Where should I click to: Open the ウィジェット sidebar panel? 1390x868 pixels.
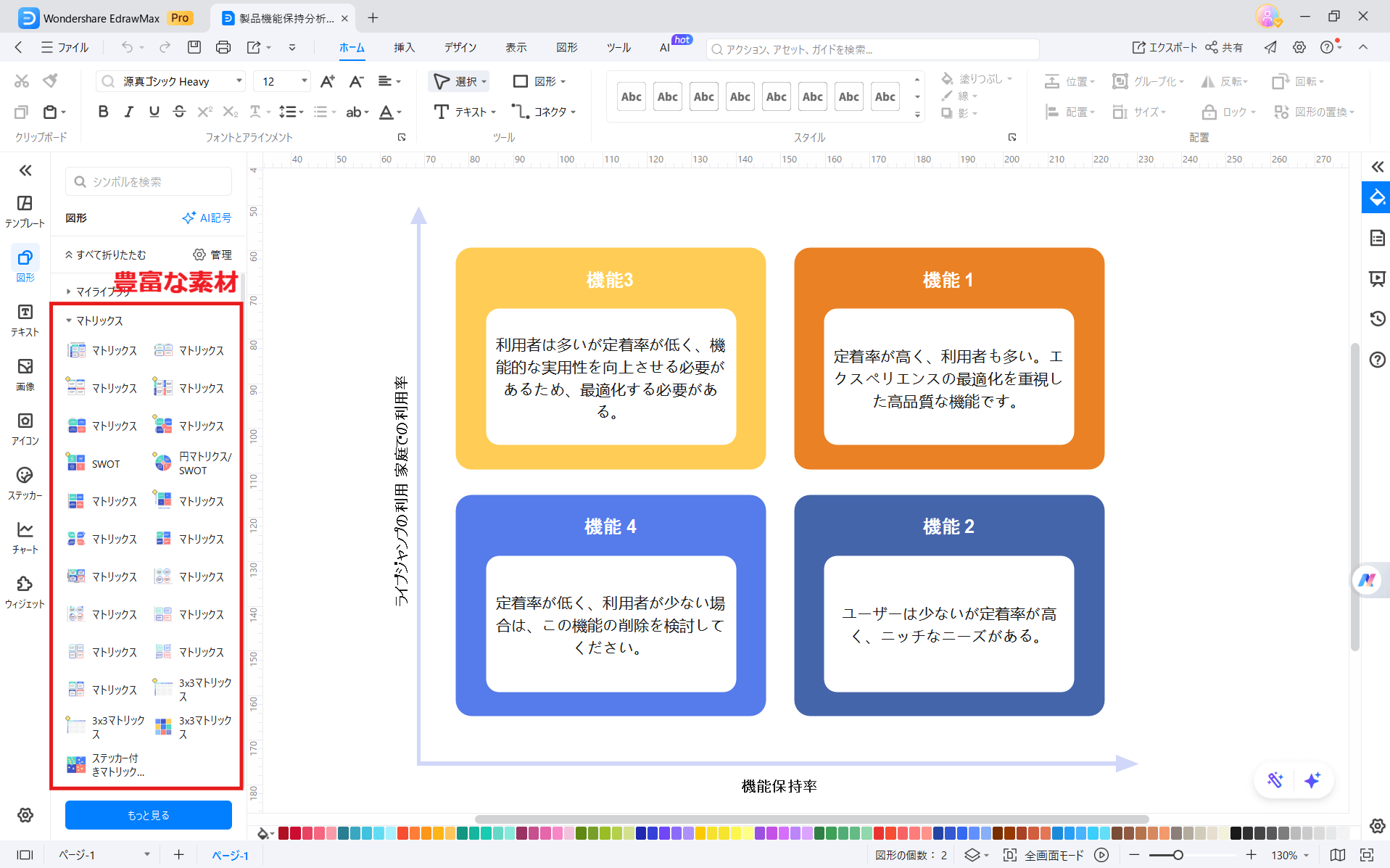pos(25,592)
